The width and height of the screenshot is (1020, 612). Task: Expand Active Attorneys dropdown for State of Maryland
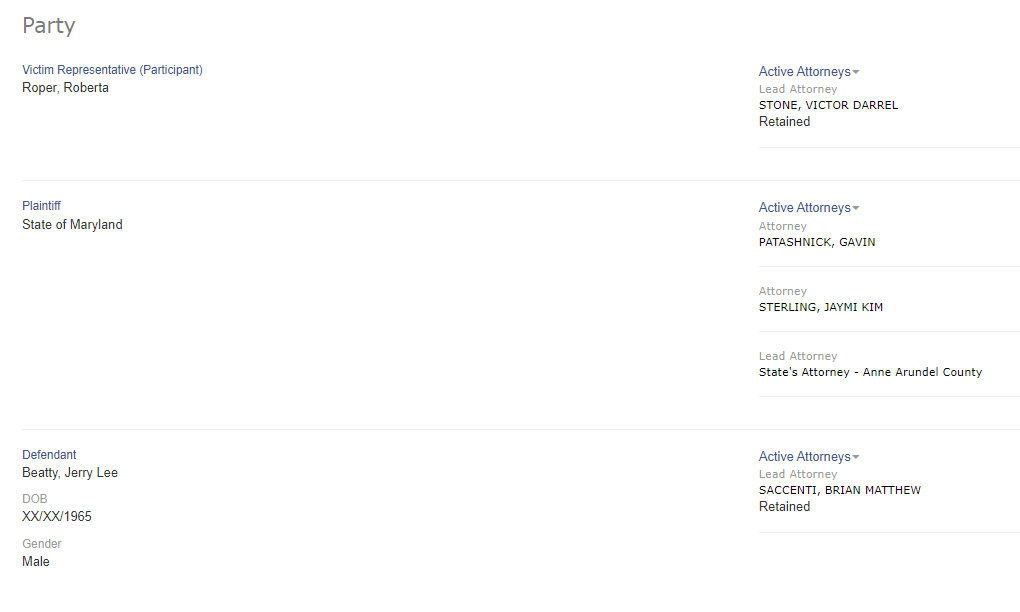tap(804, 208)
